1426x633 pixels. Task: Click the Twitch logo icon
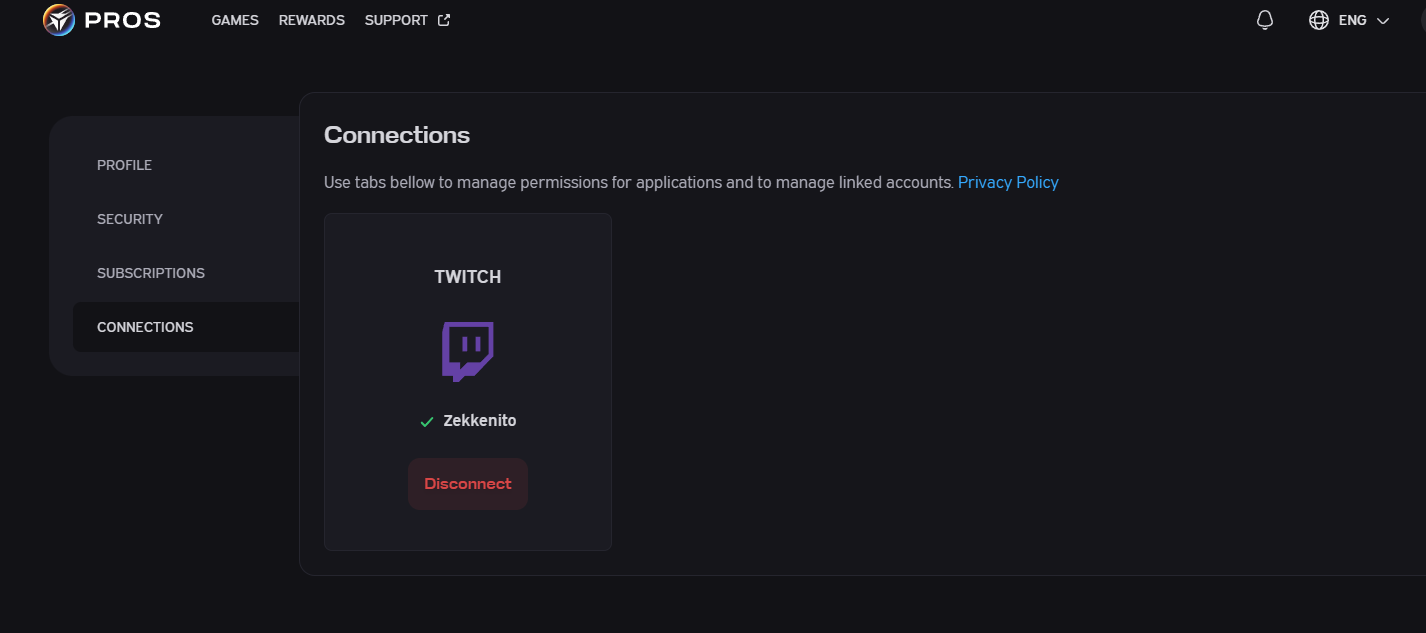tap(467, 351)
